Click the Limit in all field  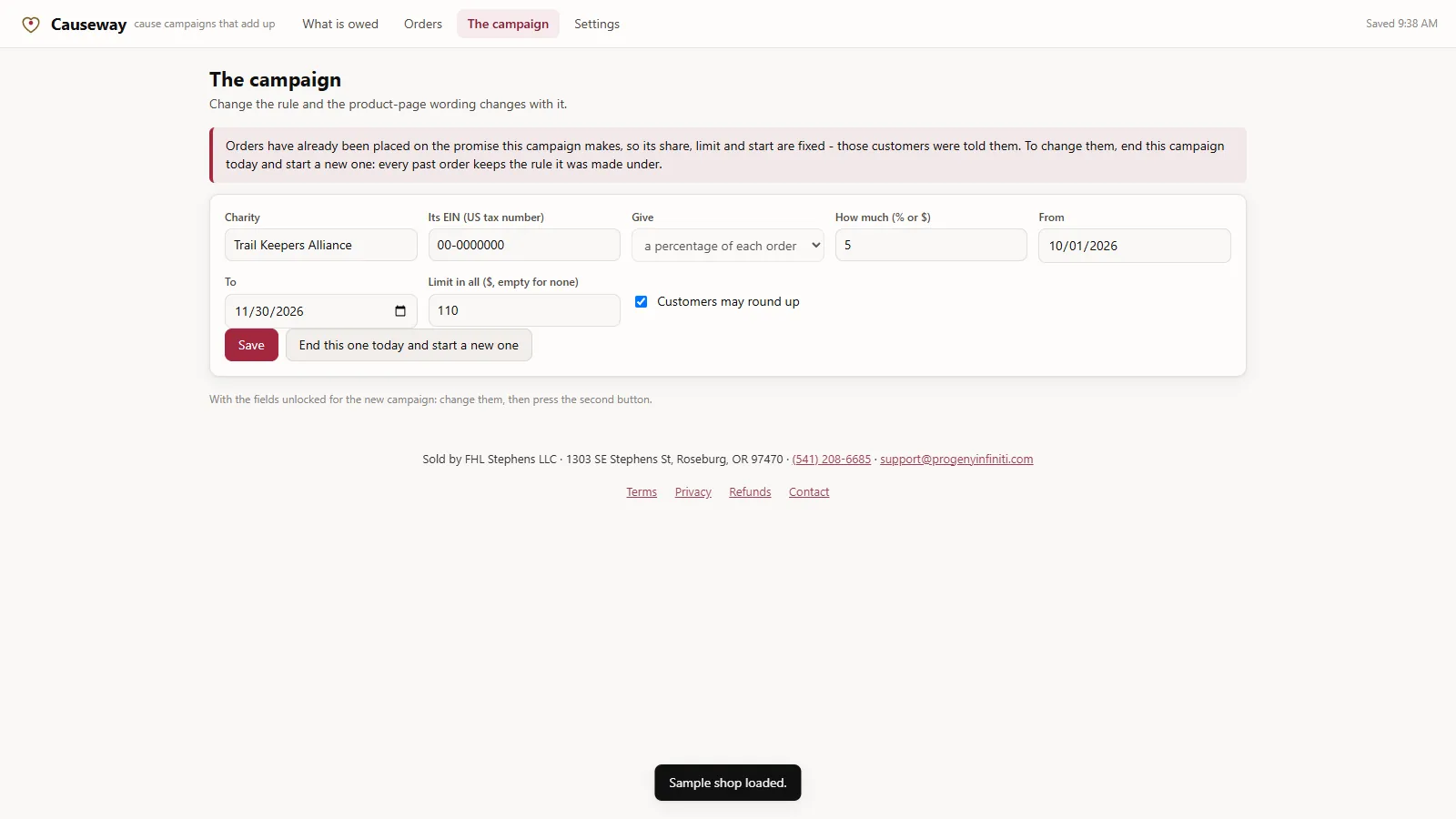pos(524,310)
